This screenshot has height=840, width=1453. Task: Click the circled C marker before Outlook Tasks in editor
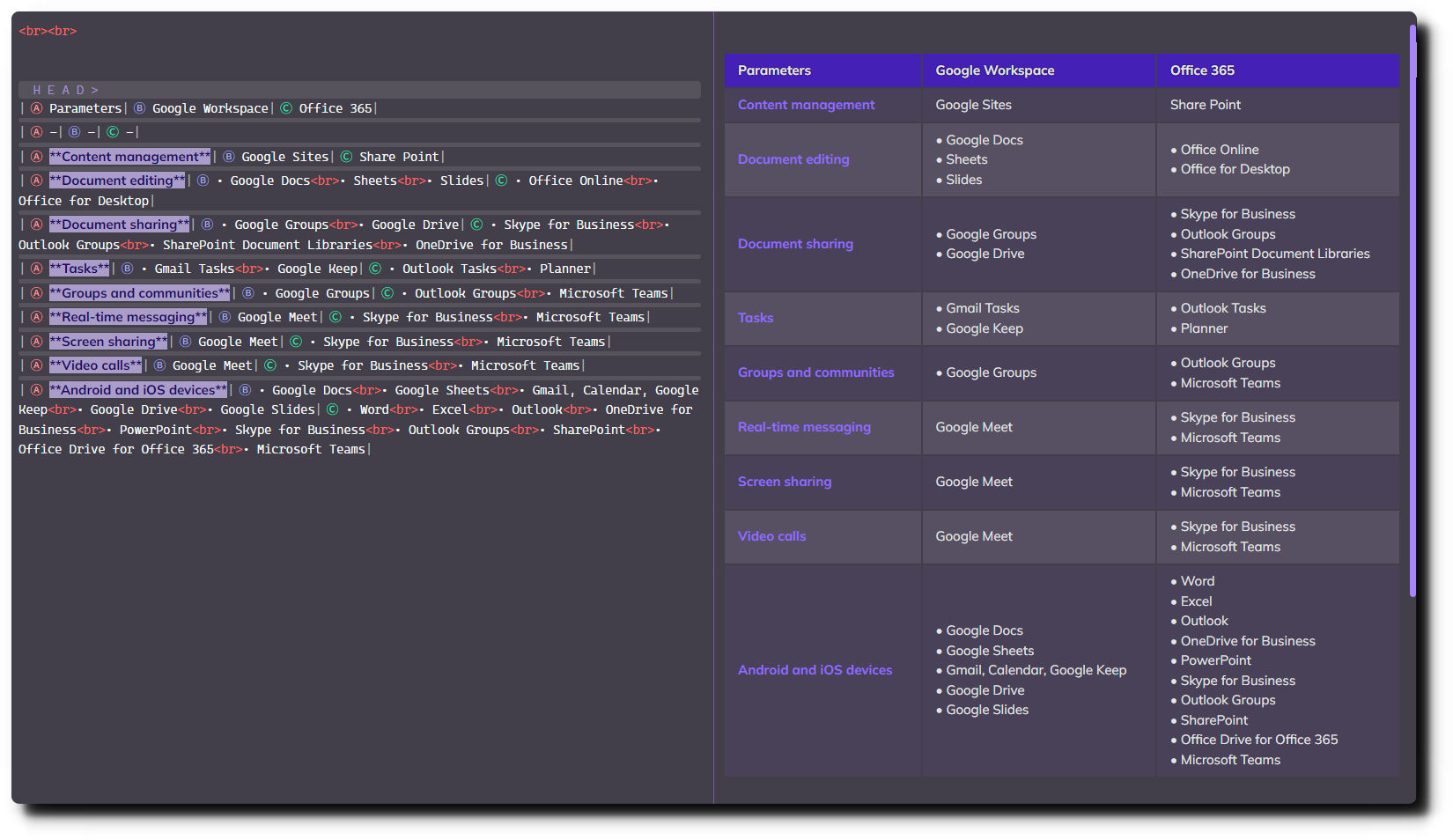click(x=375, y=269)
